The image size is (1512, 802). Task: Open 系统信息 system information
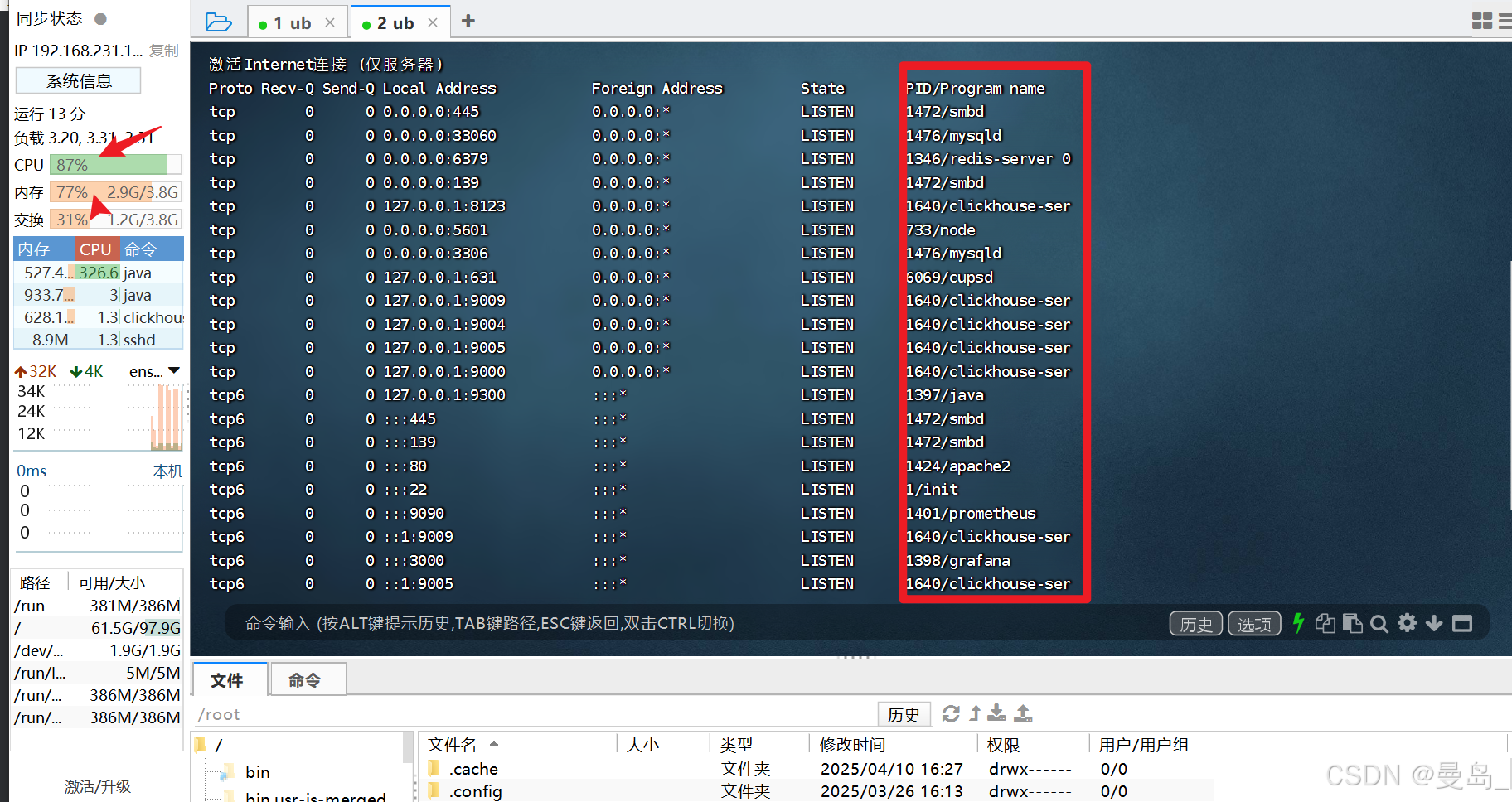coord(79,81)
